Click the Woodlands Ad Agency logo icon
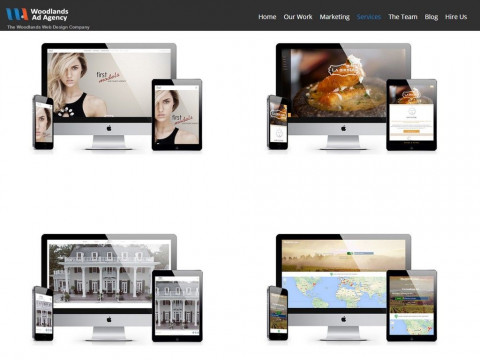The height and width of the screenshot is (360, 480). pyautogui.click(x=17, y=14)
